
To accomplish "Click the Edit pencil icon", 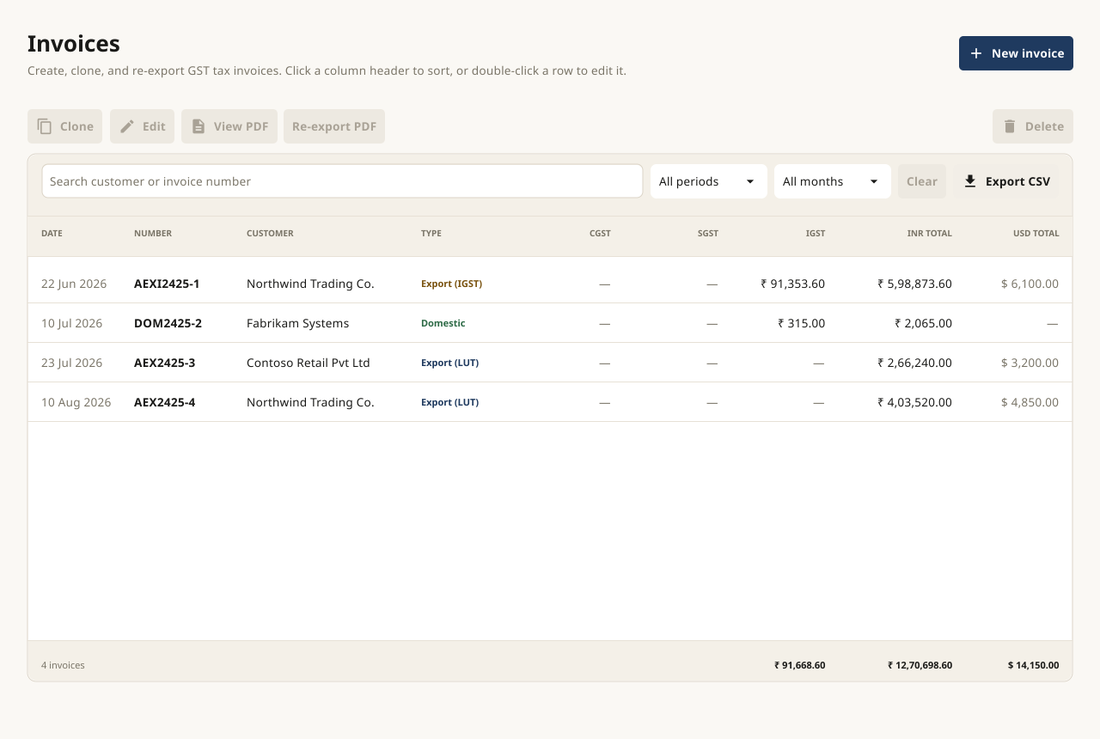I will 127,126.
